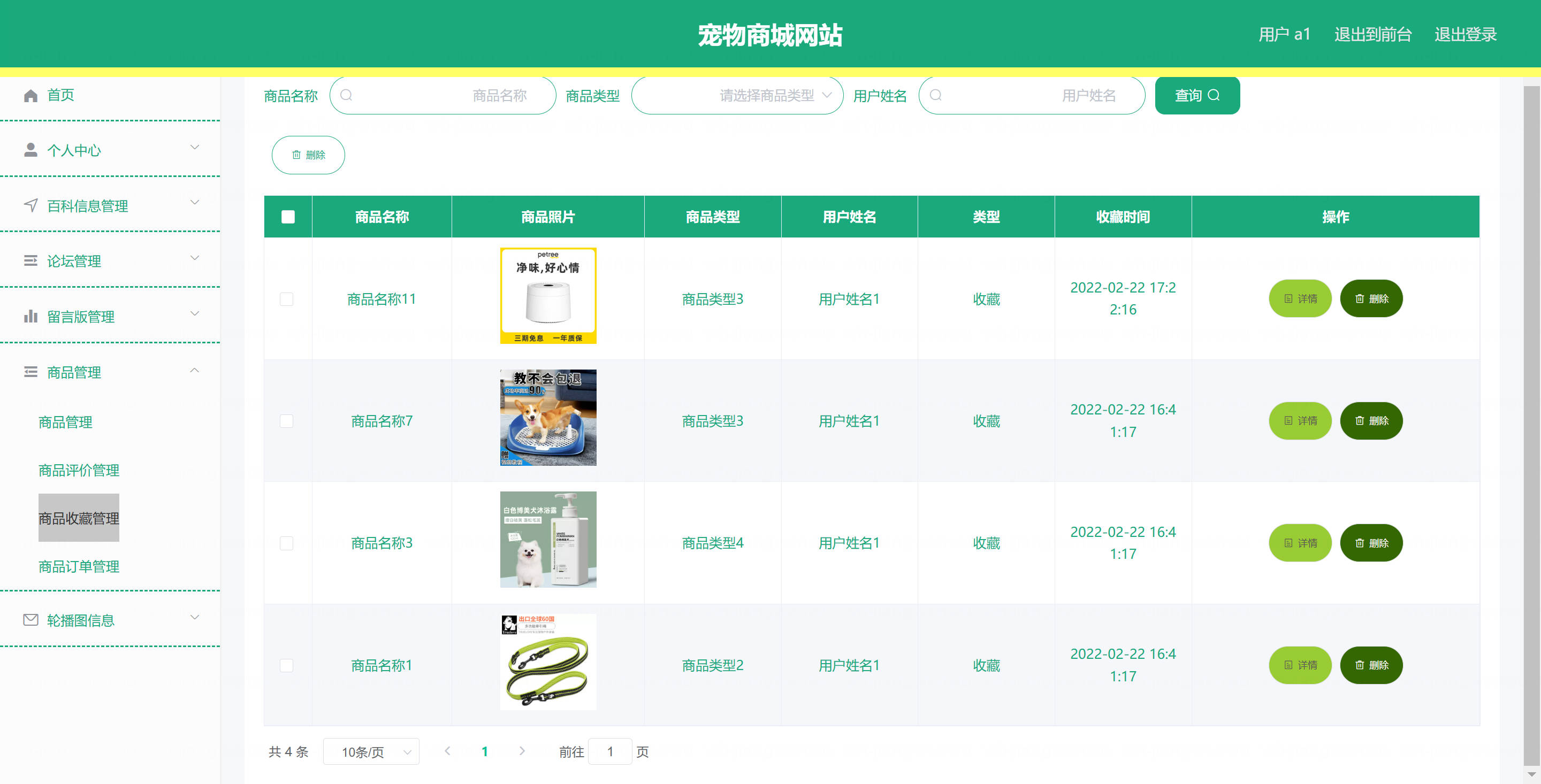Click the home icon beside 首页

pos(30,96)
